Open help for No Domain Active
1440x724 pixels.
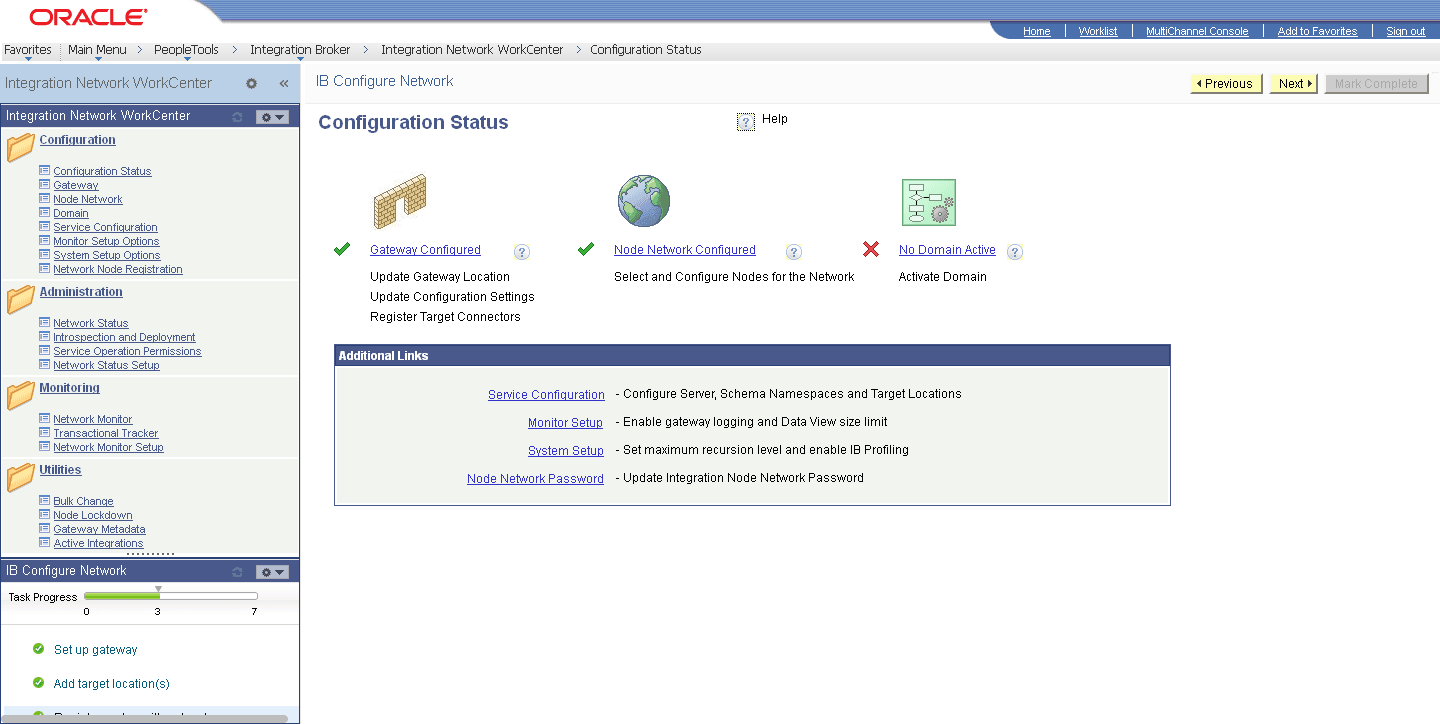click(x=1014, y=252)
